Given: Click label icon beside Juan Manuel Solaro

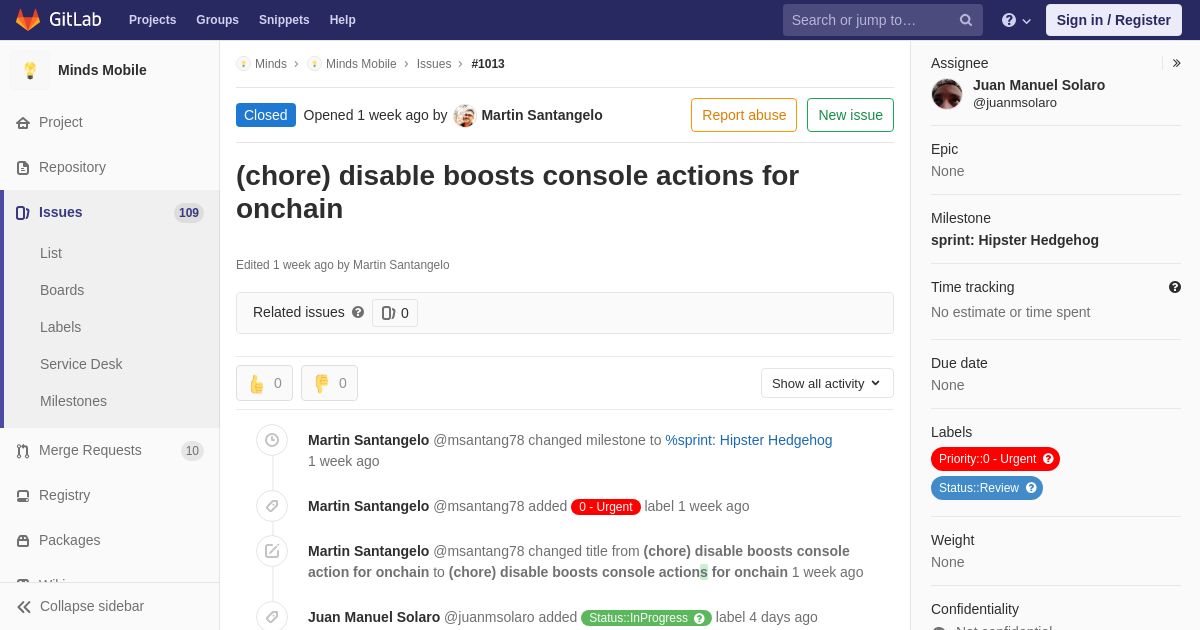Looking at the screenshot, I should point(272,617).
